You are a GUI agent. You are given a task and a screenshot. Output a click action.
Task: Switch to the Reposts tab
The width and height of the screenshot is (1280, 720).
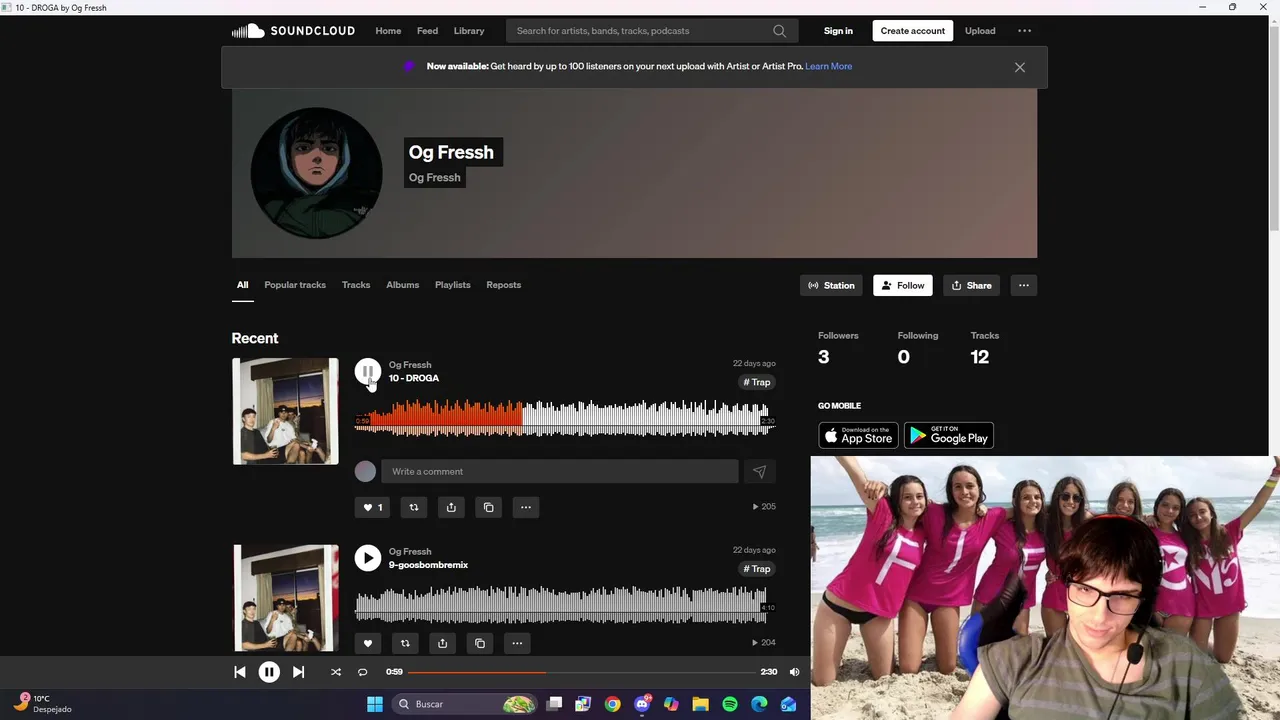click(x=503, y=285)
